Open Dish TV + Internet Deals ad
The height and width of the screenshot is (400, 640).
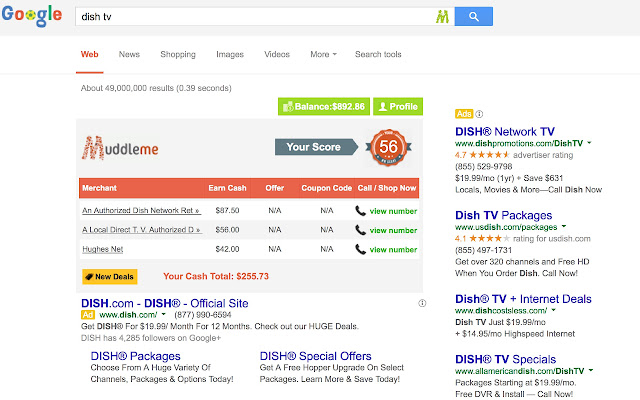523,299
